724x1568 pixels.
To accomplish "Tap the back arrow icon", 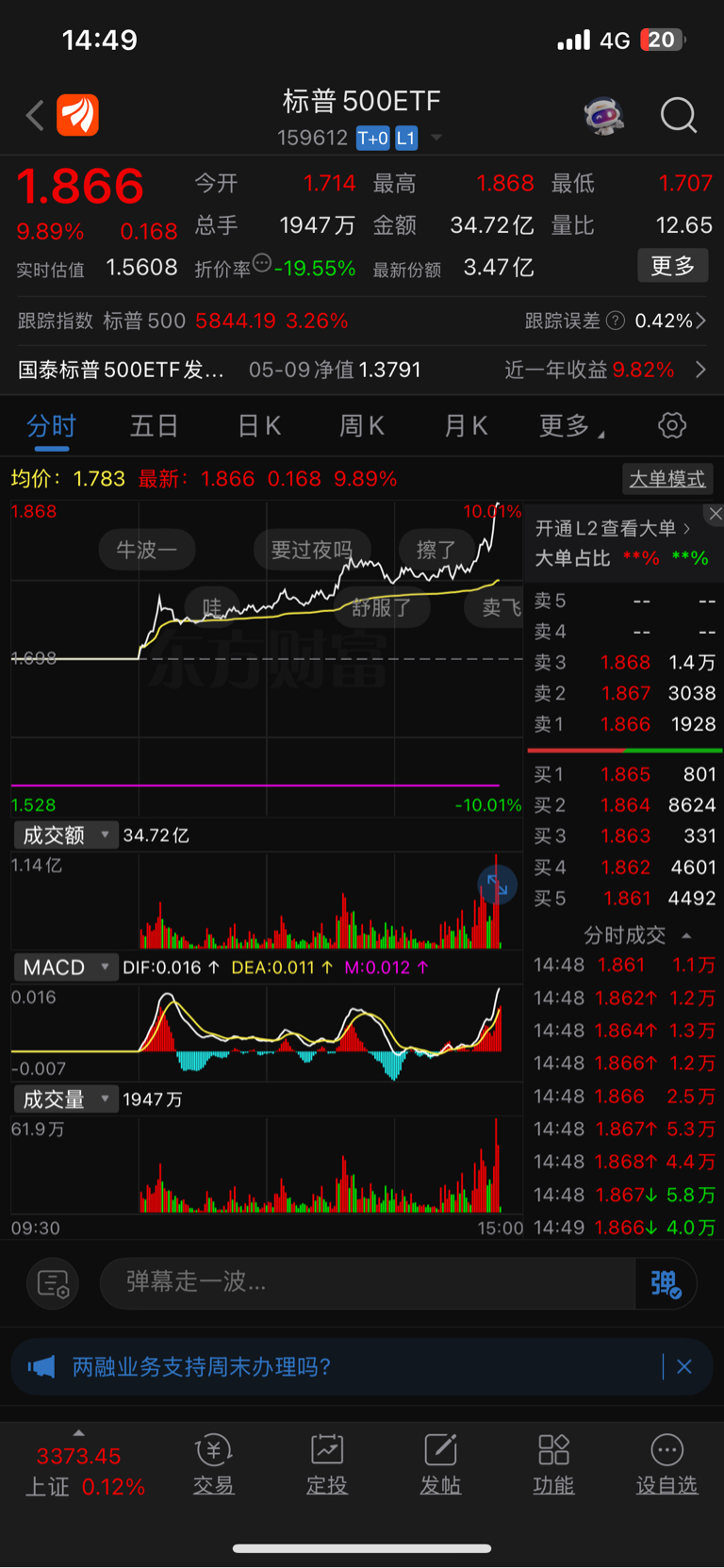I will coord(35,116).
